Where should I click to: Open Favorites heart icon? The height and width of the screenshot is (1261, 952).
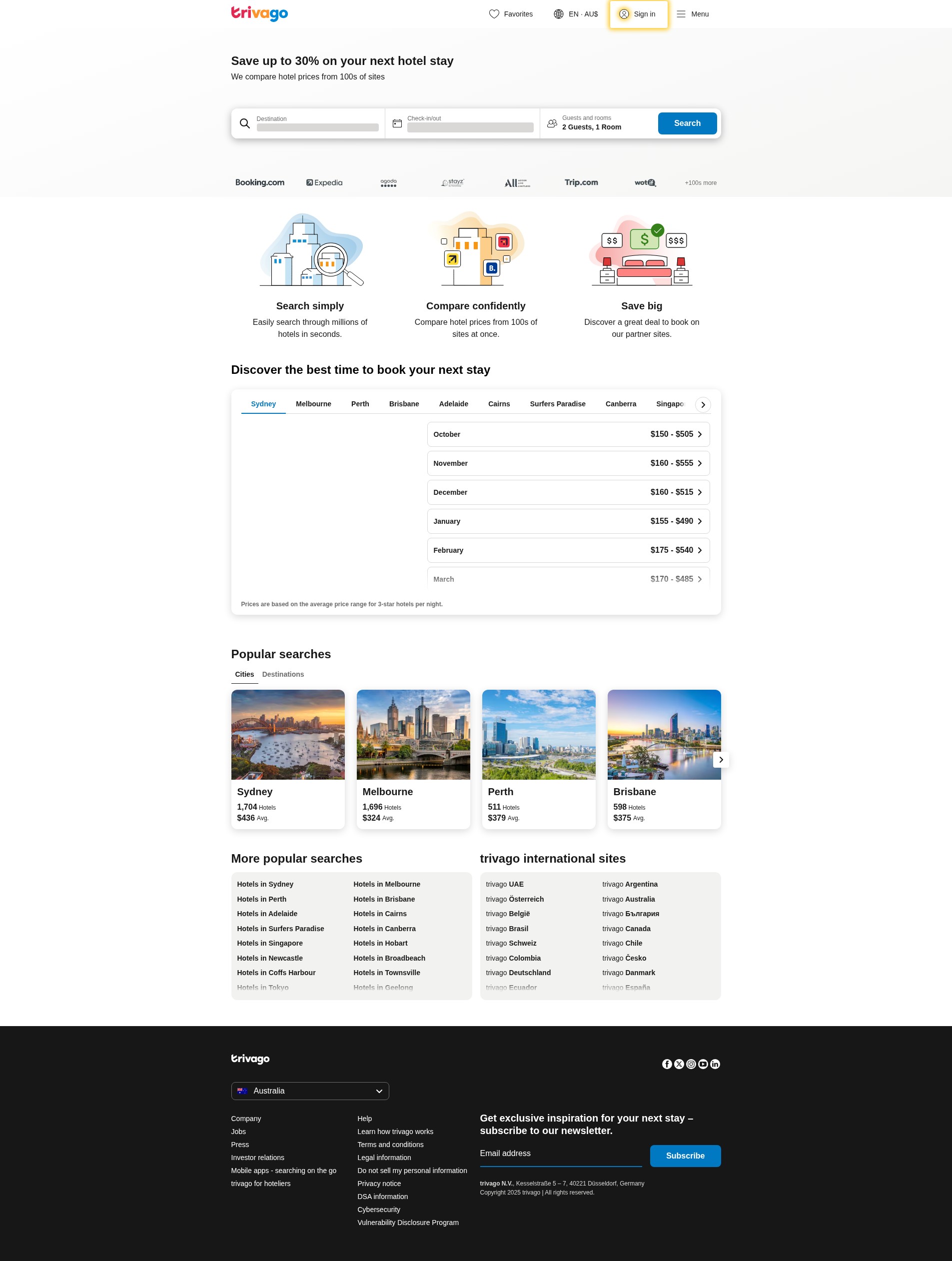[494, 13]
